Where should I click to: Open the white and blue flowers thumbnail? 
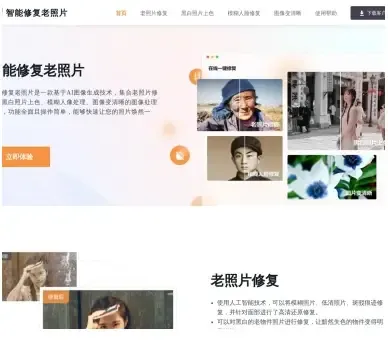332,177
